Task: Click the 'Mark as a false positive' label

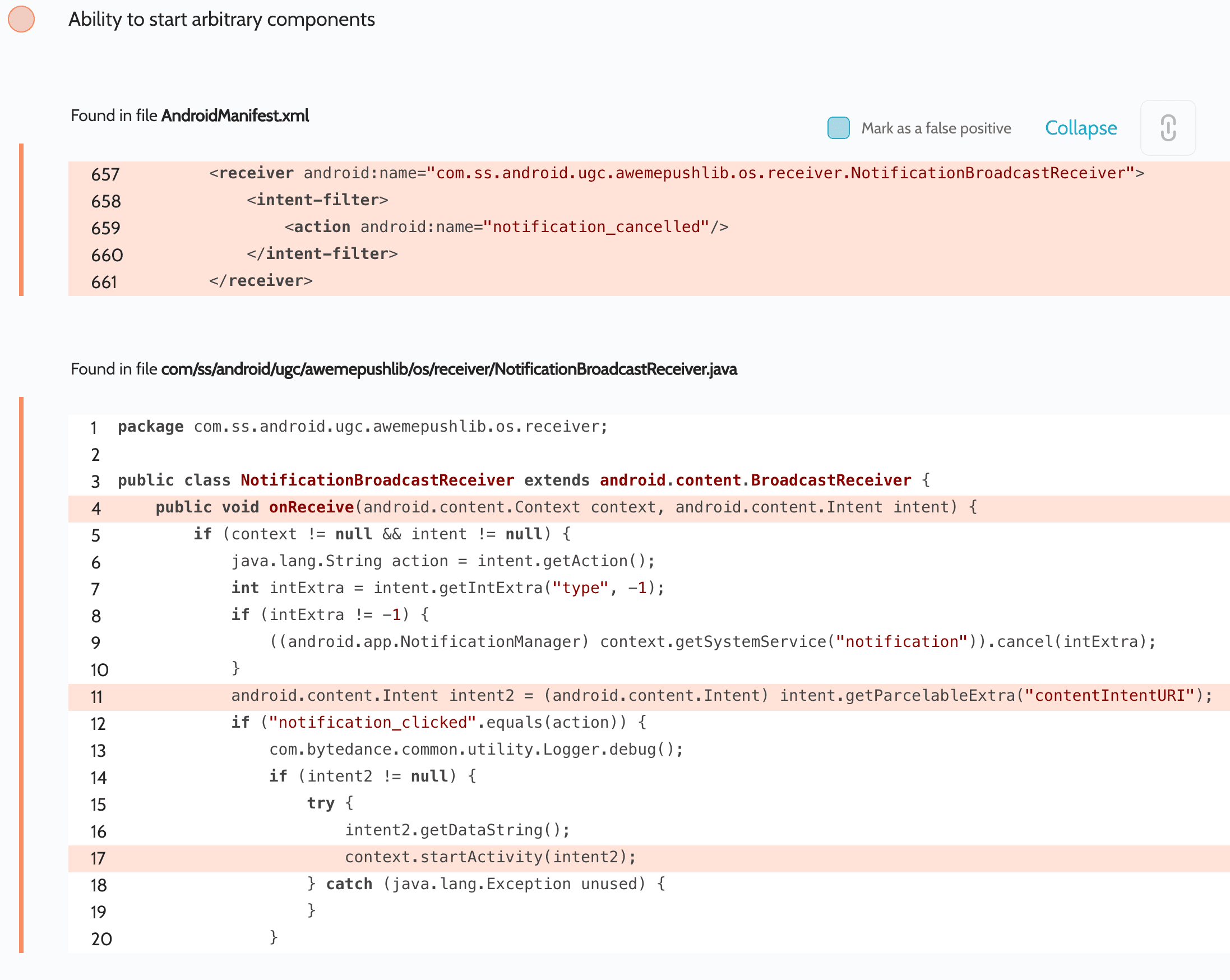Action: (x=936, y=128)
